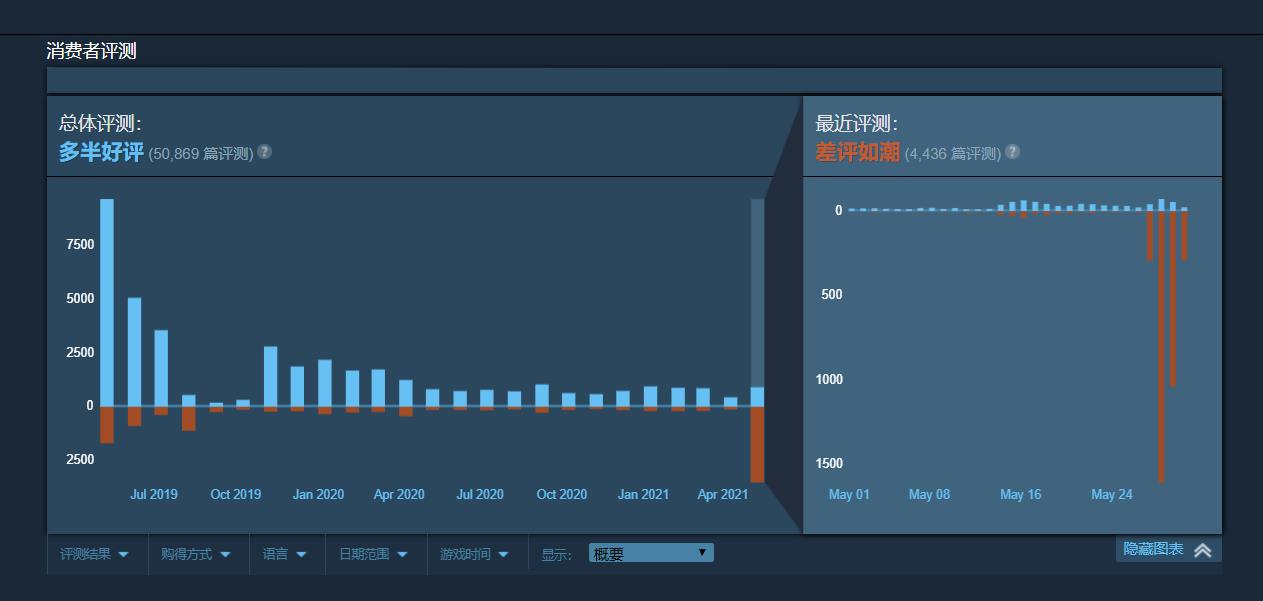Screen dimensions: 1263x601
Task: Open the 游戏时间 playtime filter
Action: tap(474, 554)
